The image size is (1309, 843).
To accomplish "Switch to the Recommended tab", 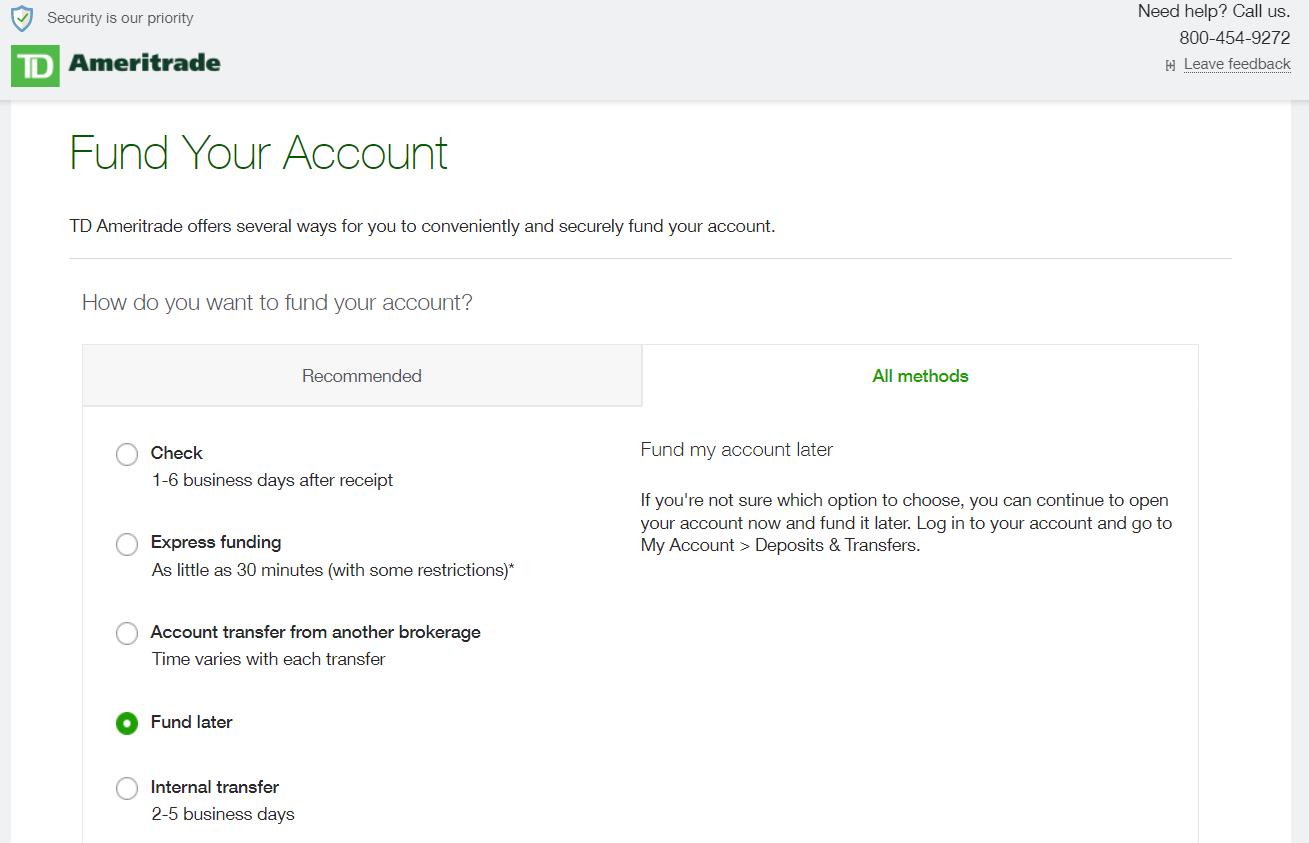I will point(362,376).
